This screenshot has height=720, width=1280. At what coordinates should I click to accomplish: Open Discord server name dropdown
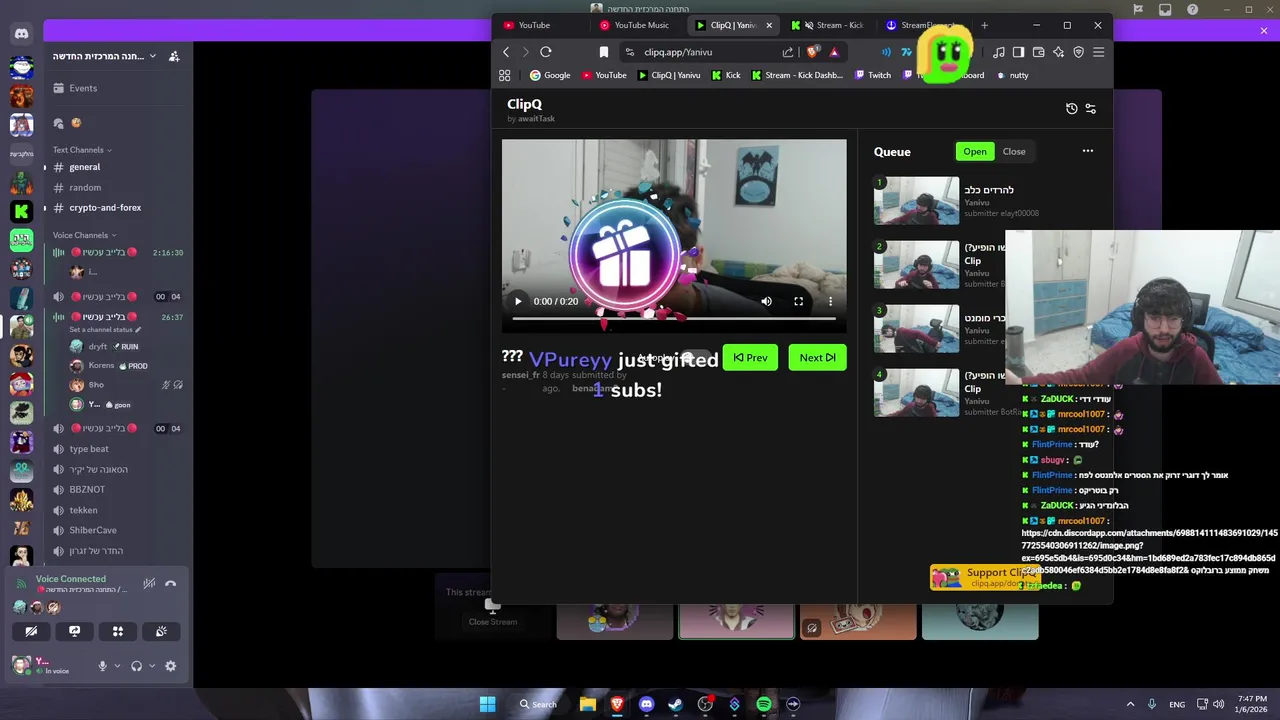point(105,56)
